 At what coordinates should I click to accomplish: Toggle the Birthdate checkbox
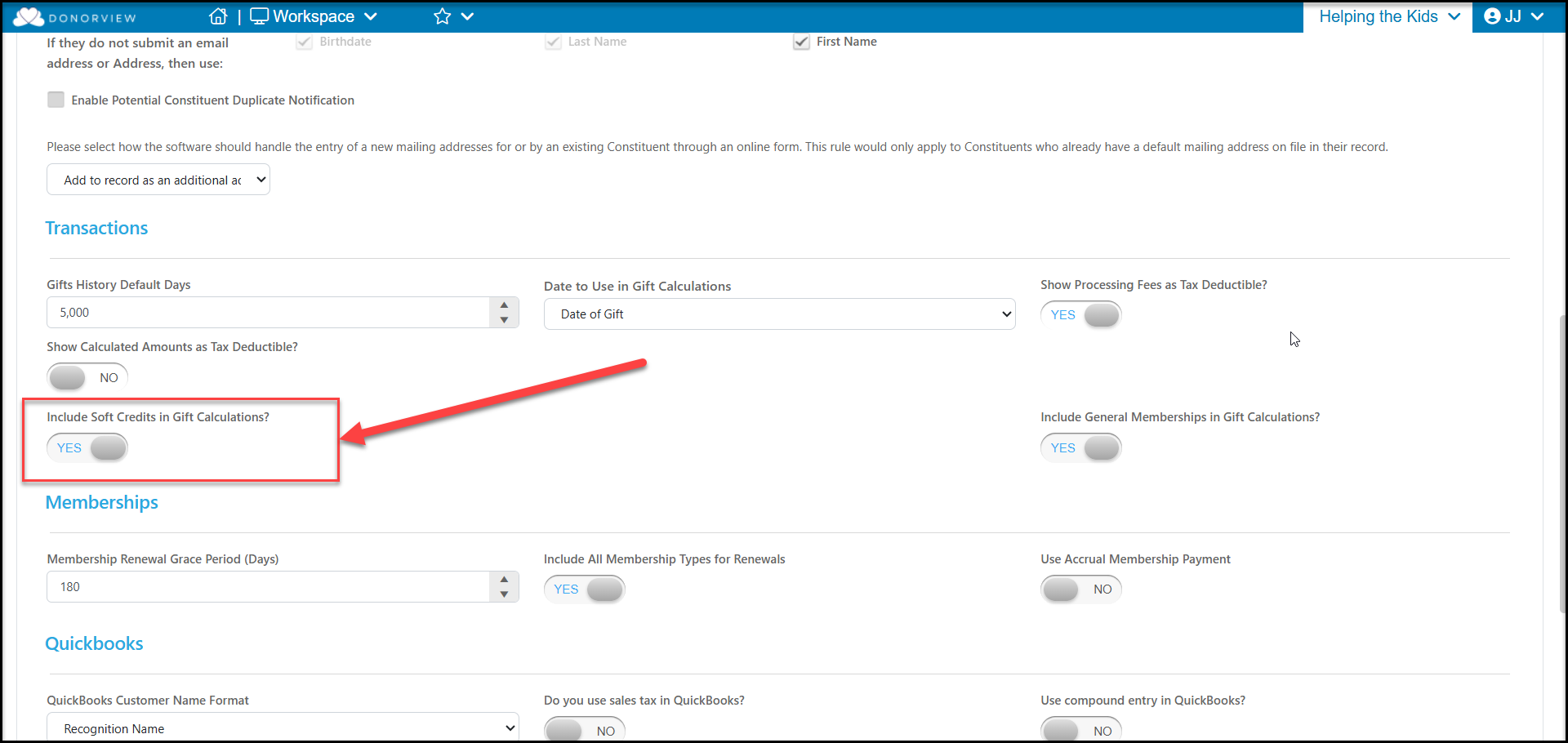click(305, 42)
